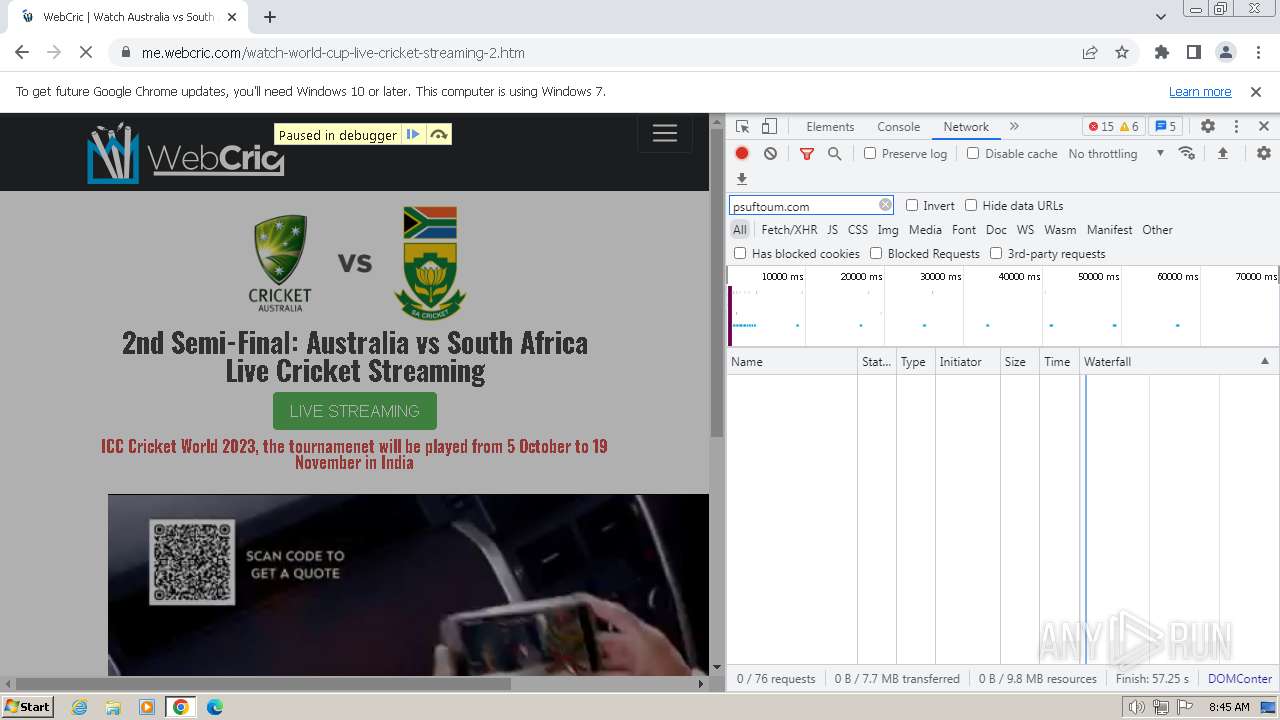Open the 15 errors counter
This screenshot has width=1280, height=720.
(1100, 127)
